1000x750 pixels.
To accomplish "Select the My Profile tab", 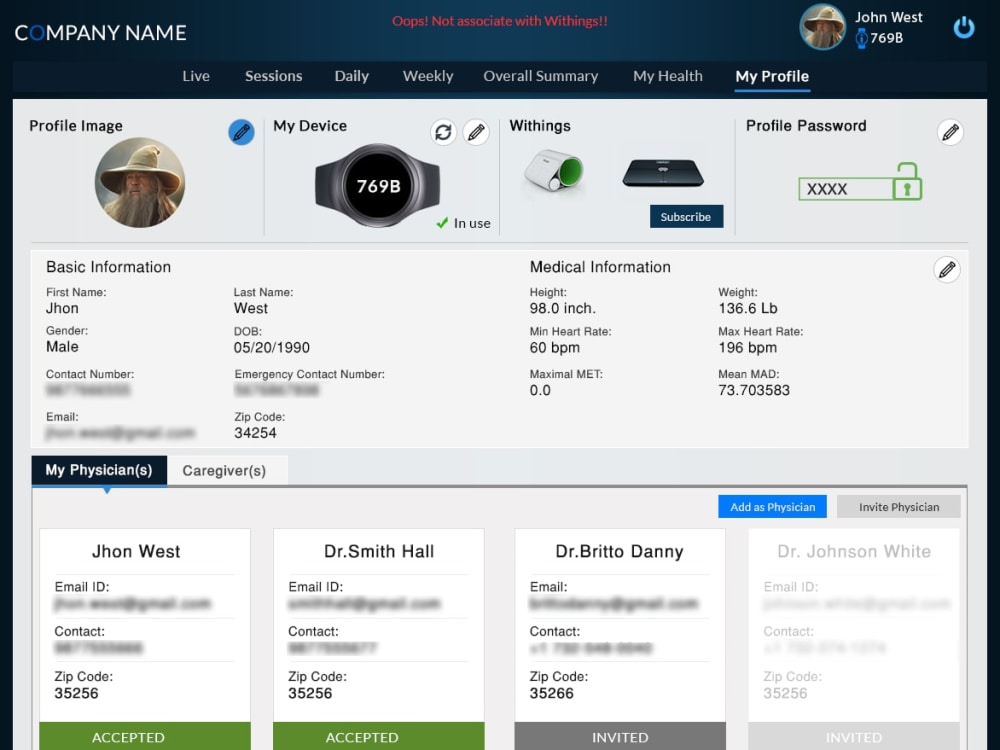I will pos(772,77).
